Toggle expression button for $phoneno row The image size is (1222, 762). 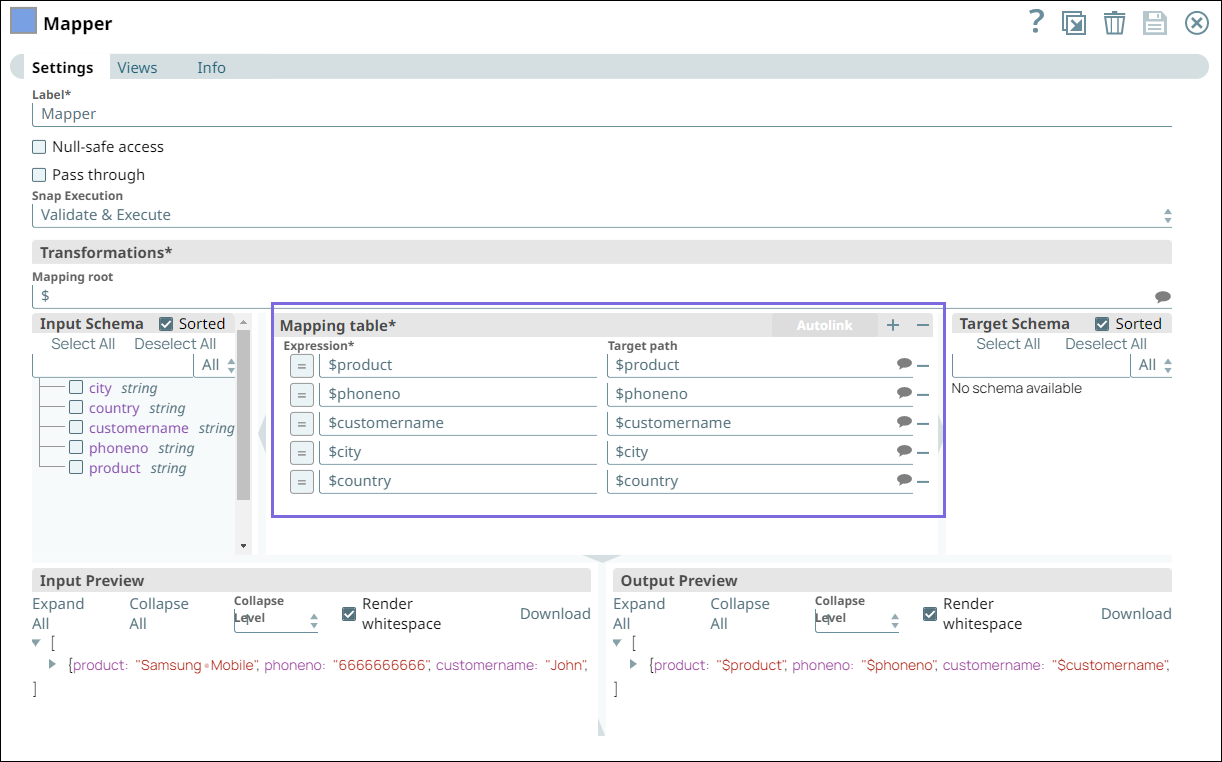pyautogui.click(x=302, y=395)
